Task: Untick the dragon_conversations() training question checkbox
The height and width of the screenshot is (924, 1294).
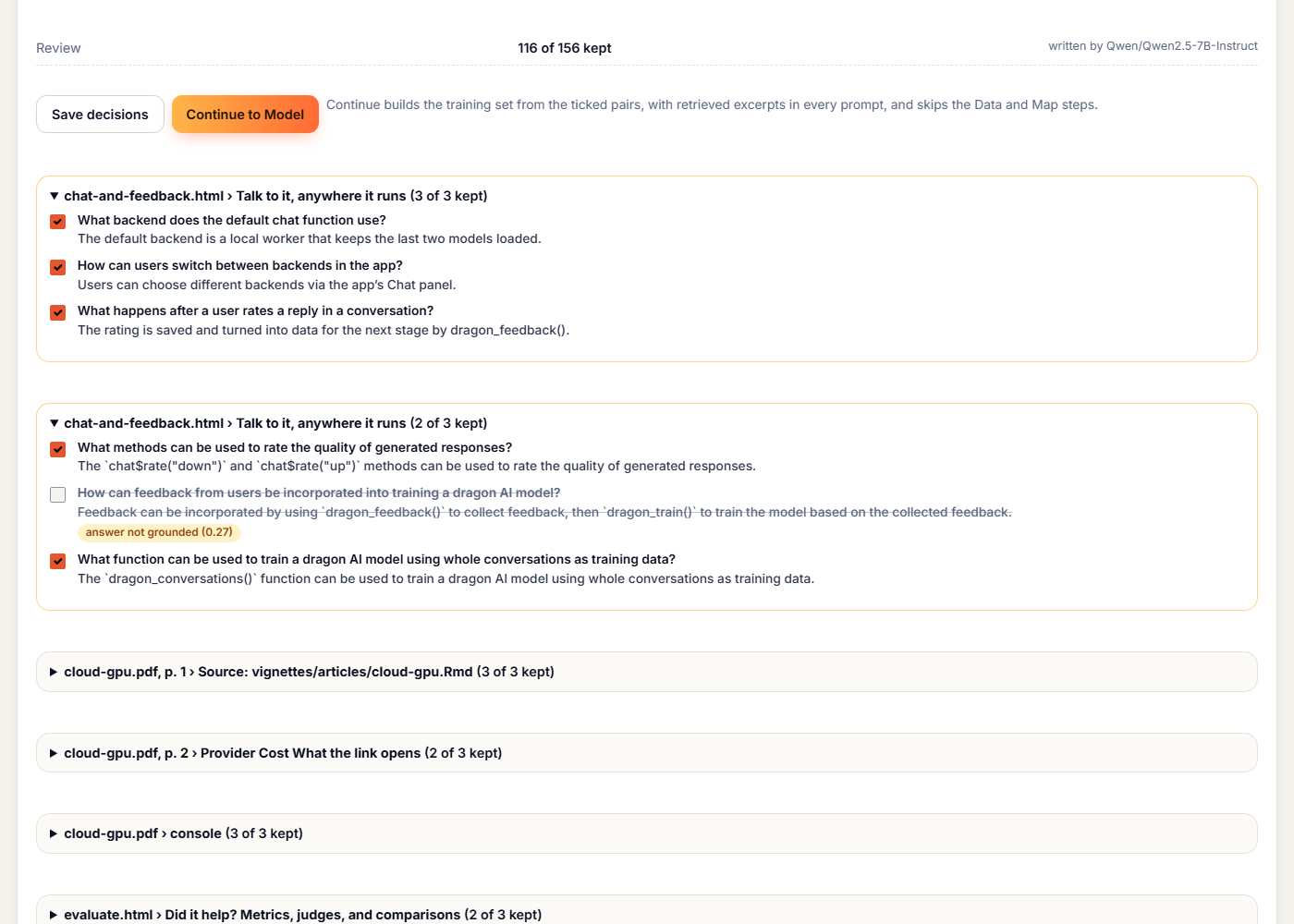Action: click(x=57, y=561)
